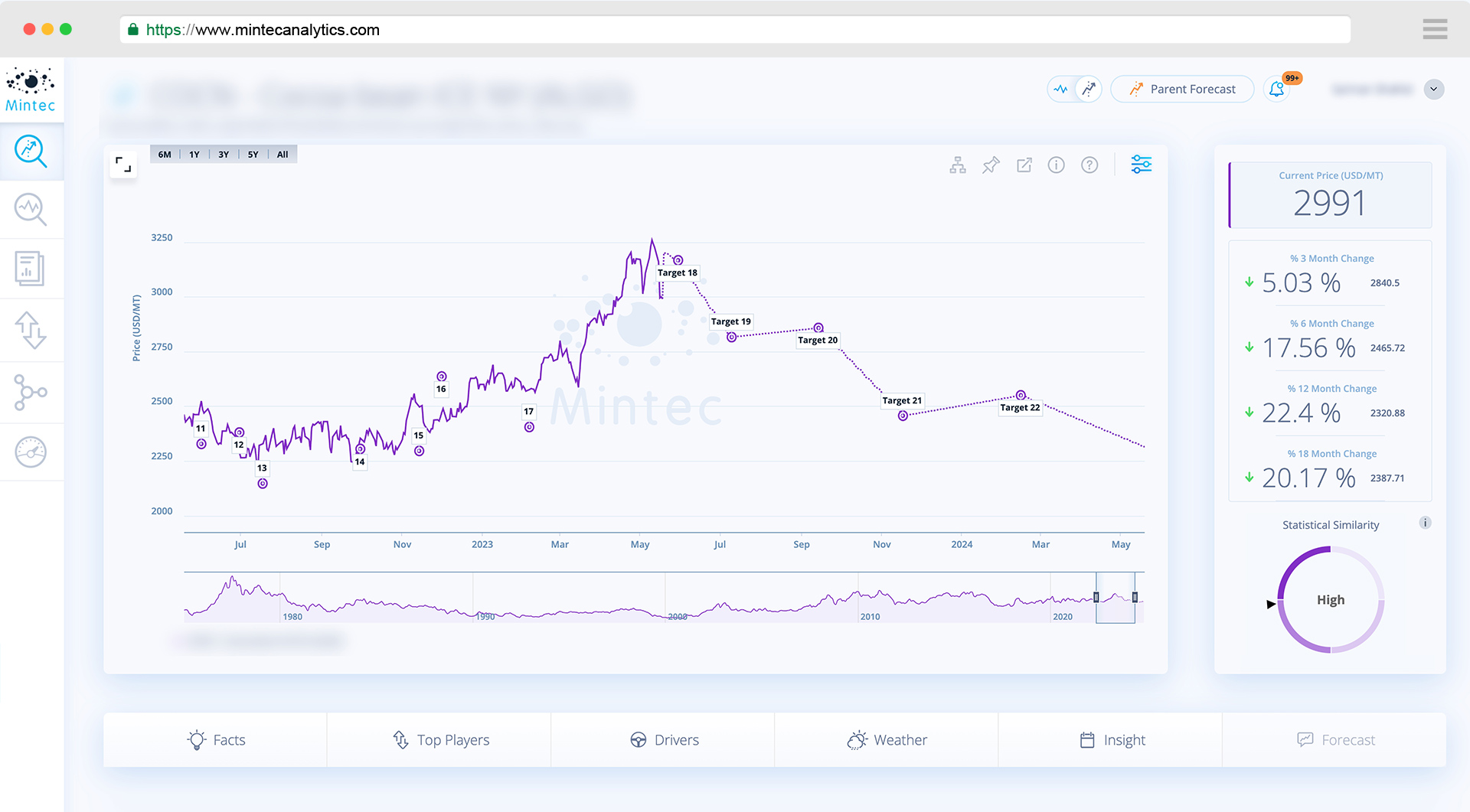
Task: Open the gauge dashboard icon in sidebar
Action: (x=31, y=452)
